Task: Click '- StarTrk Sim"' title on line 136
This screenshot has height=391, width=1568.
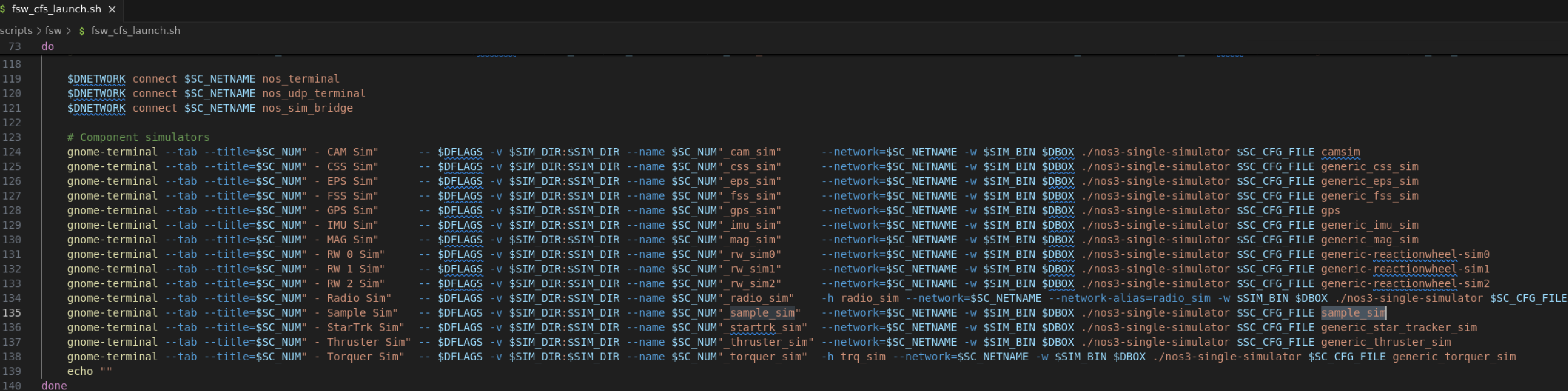Action: point(359,328)
